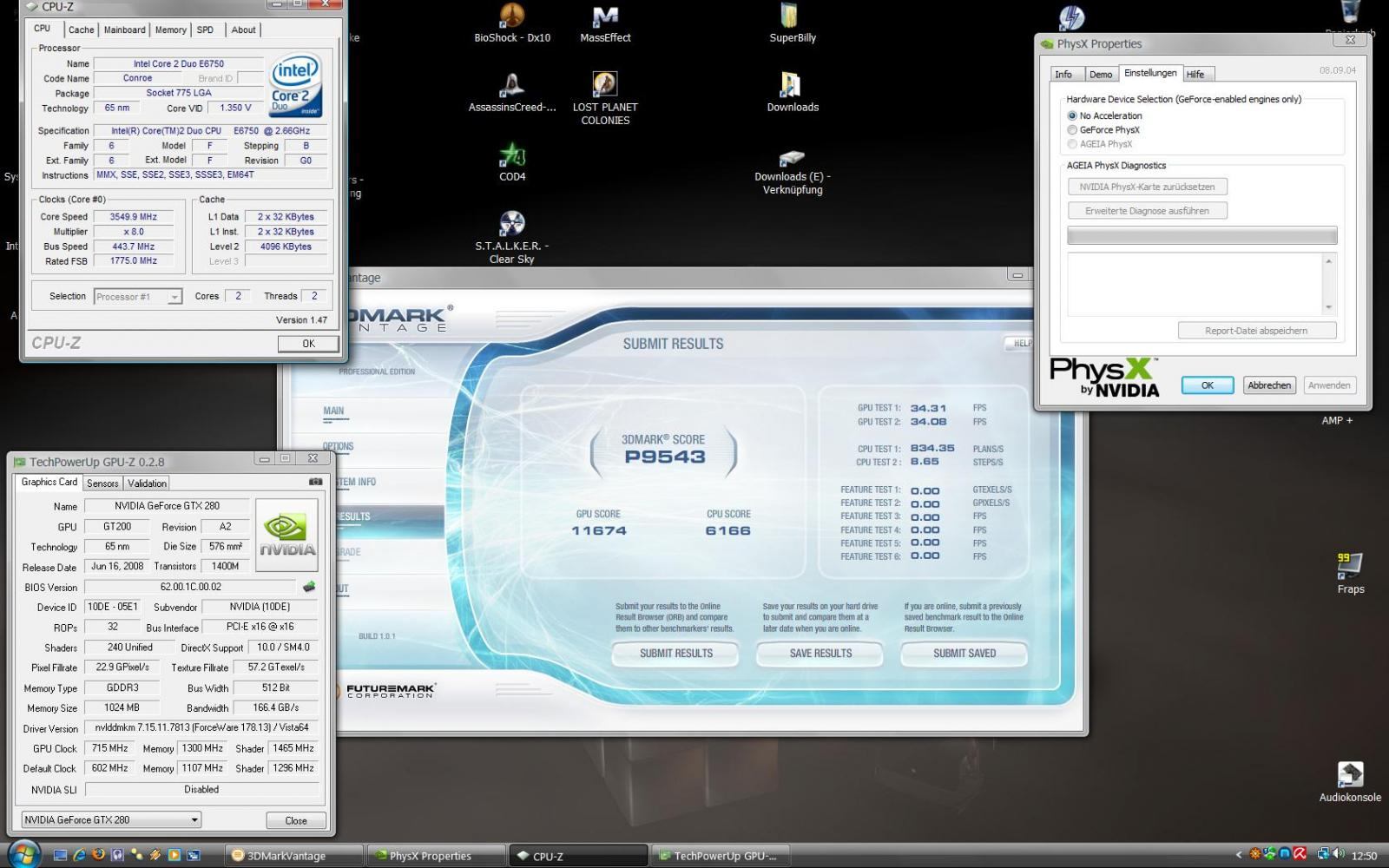Click SUBMIT RESULTS in 3DMark Vantage
The image size is (1389, 868).
[x=675, y=654]
